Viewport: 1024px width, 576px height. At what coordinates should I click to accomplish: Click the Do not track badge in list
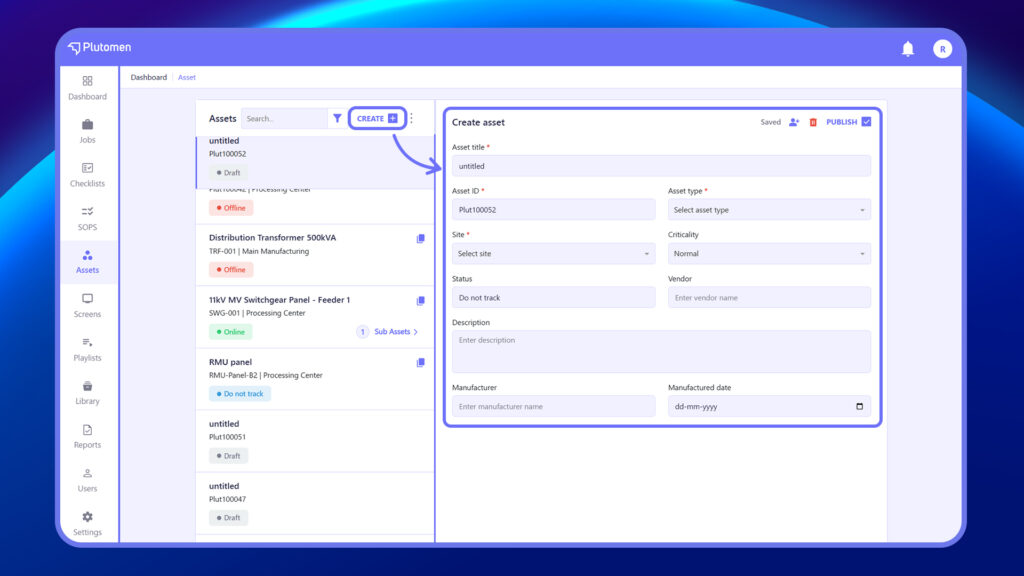240,394
